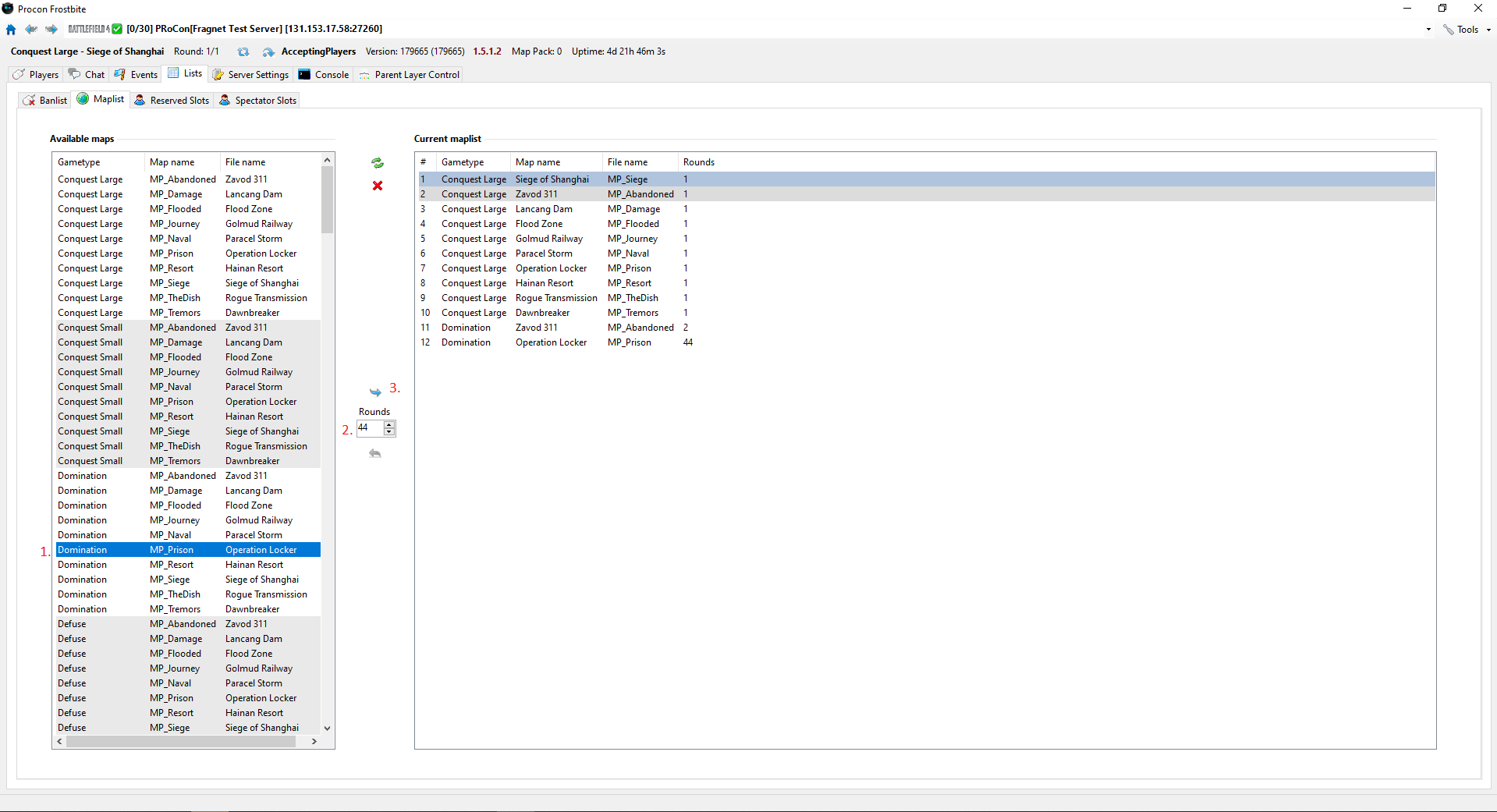Sort available maps by Gametype column header
1497x812 pixels.
[99, 162]
